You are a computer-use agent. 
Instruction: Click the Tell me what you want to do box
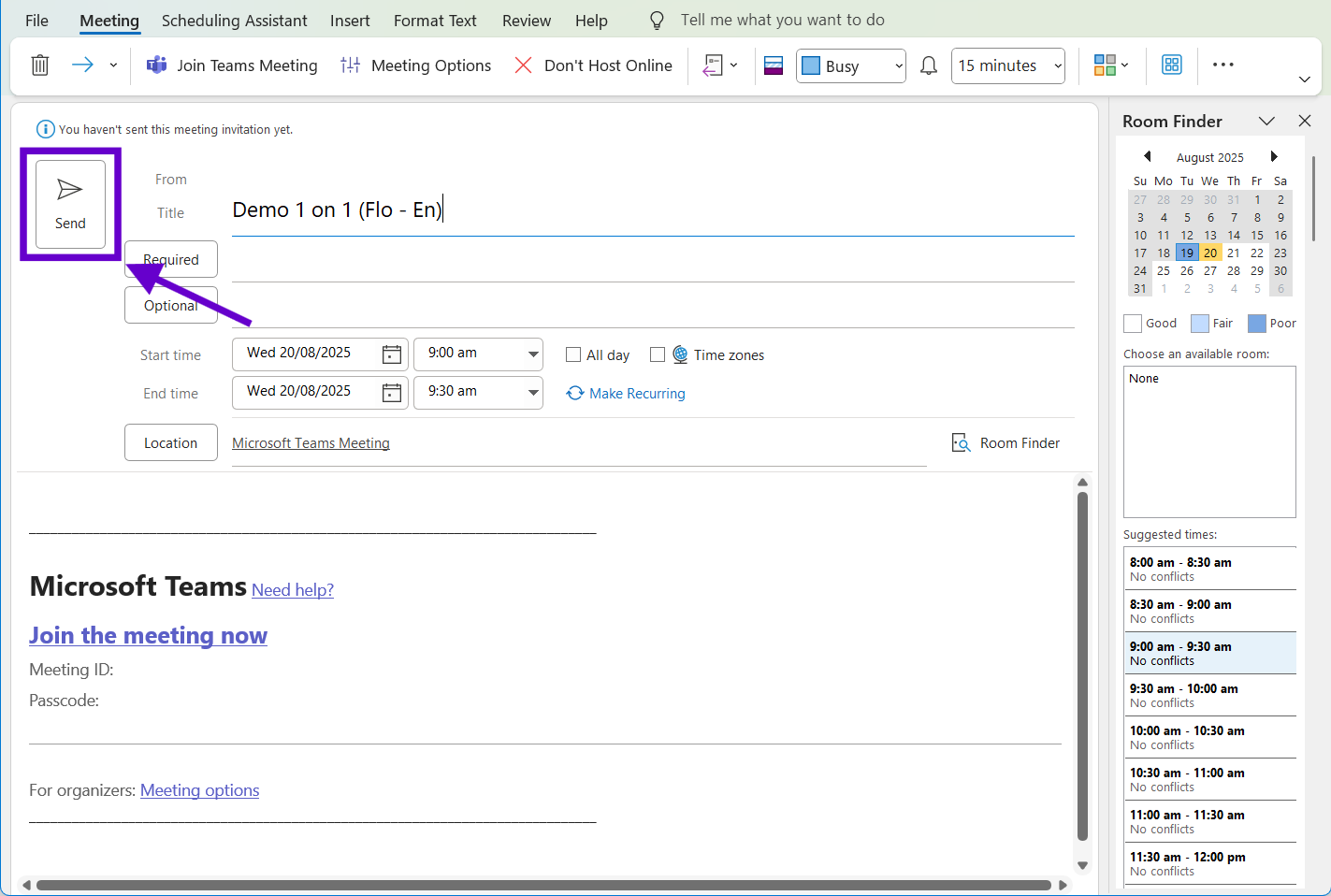(x=782, y=20)
